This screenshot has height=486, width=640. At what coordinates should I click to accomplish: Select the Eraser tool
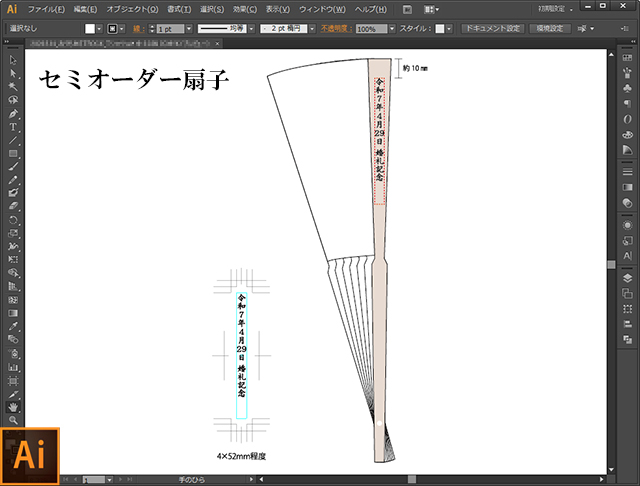click(13, 206)
